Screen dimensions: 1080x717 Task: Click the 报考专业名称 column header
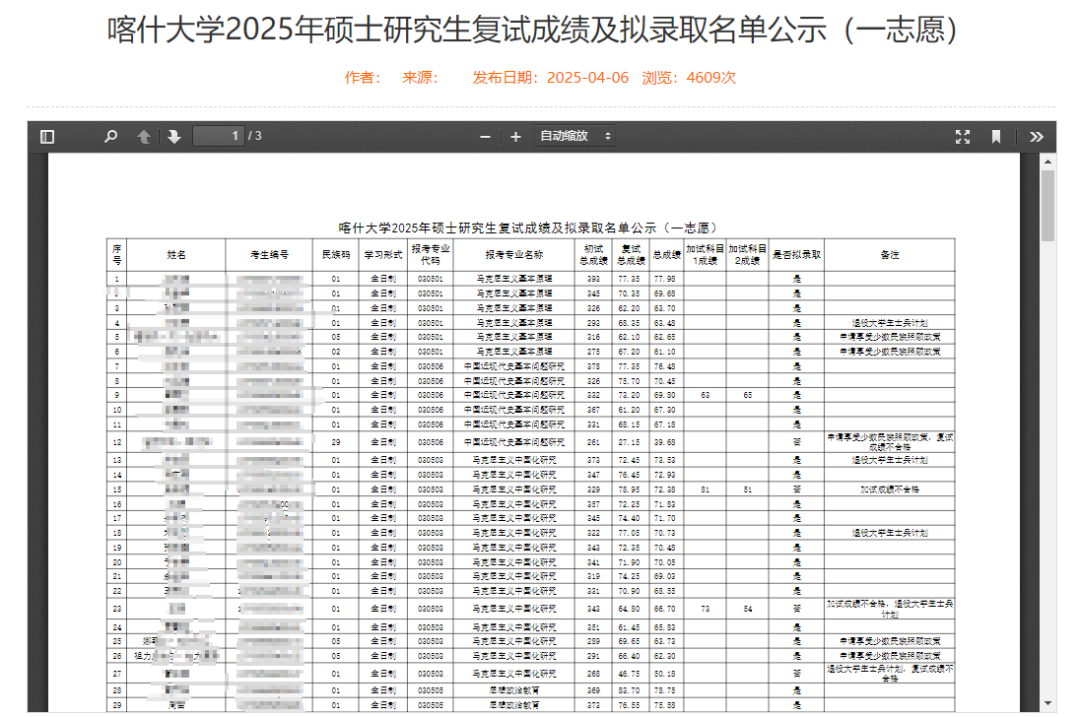(x=514, y=255)
